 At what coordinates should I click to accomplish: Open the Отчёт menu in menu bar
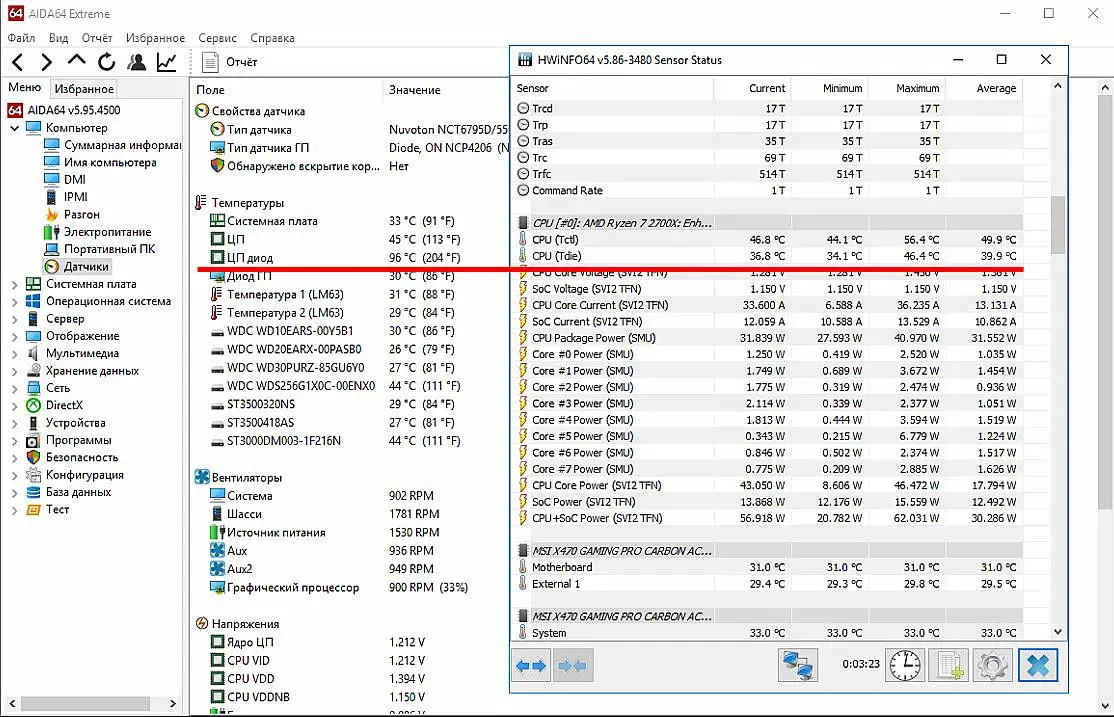[97, 38]
